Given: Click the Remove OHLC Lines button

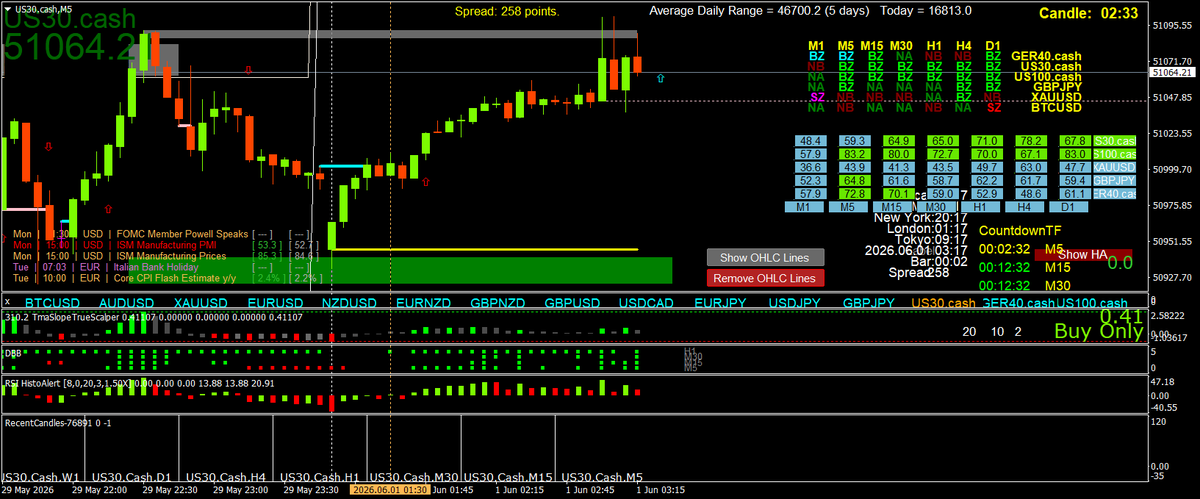Looking at the screenshot, I should pos(765,278).
